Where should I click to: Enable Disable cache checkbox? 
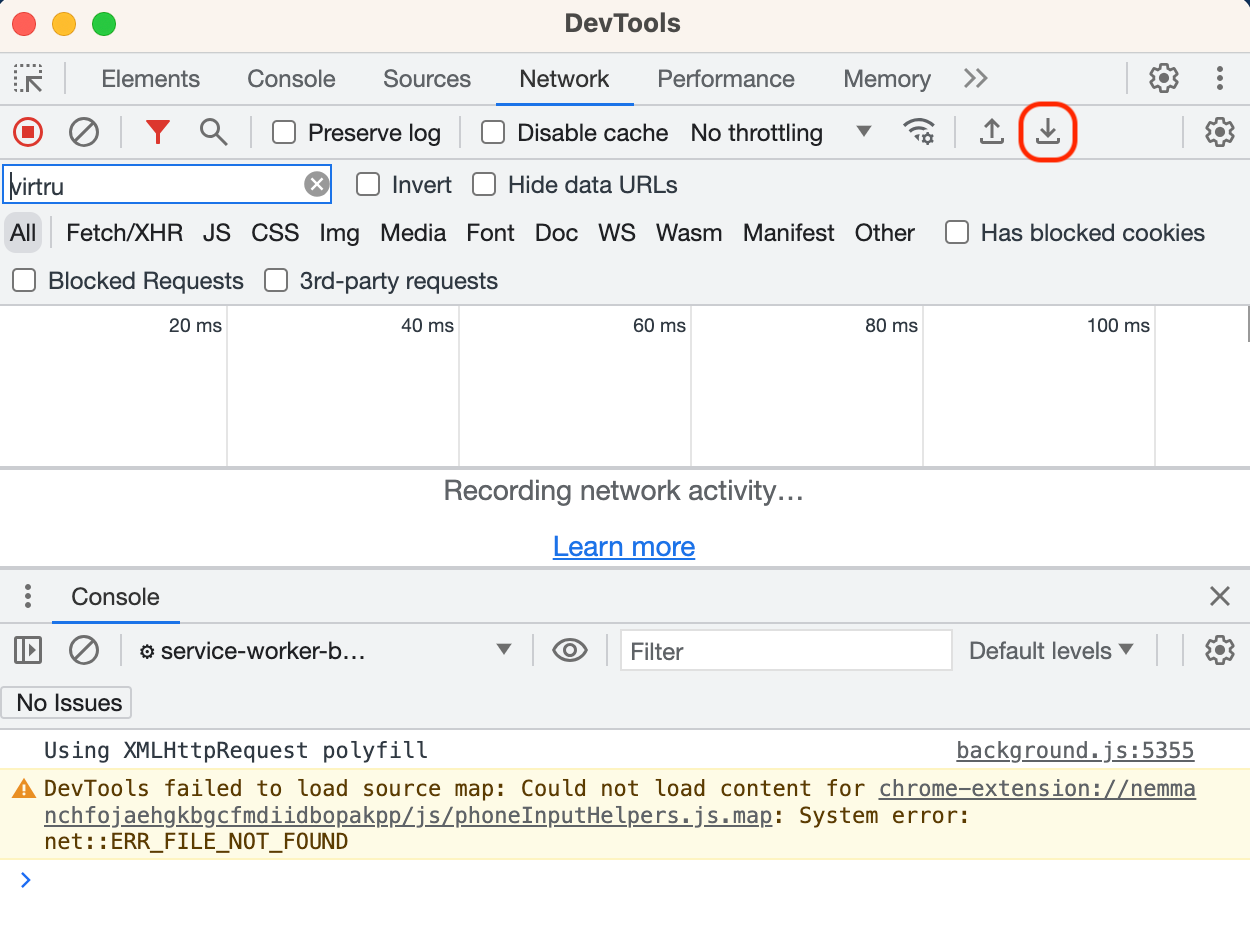point(493,132)
